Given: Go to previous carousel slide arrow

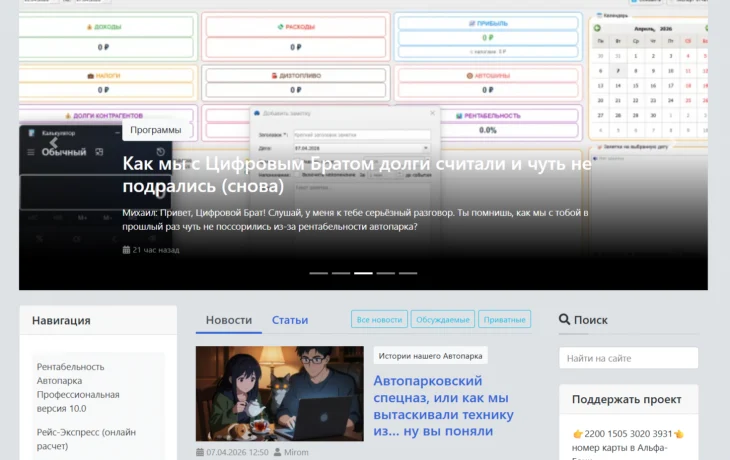Looking at the screenshot, I should tap(54, 142).
